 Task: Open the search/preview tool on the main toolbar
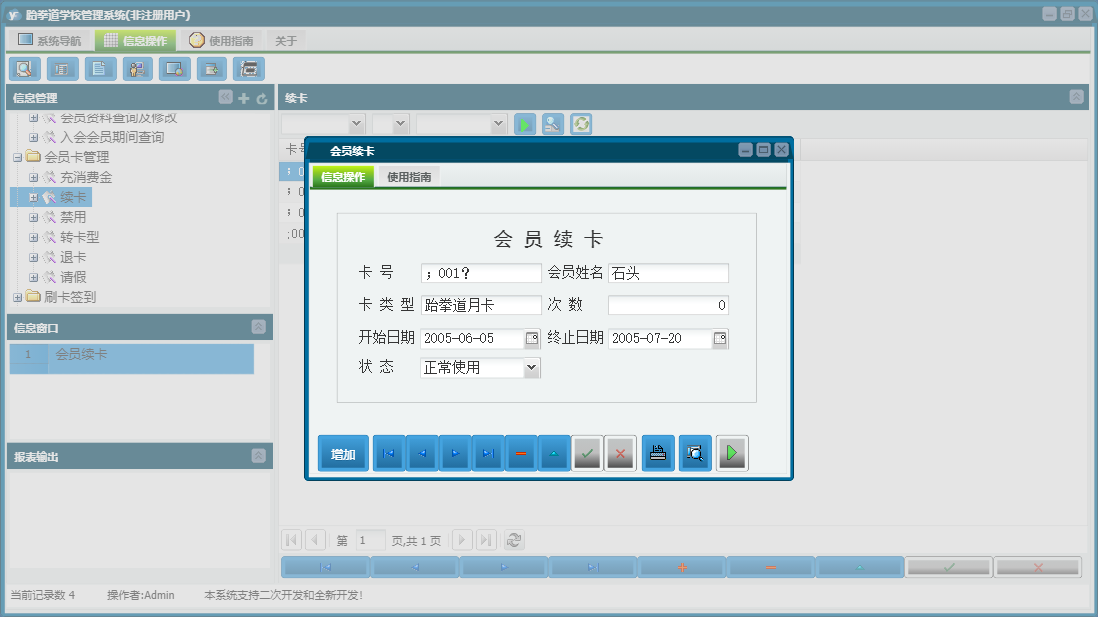click(24, 69)
